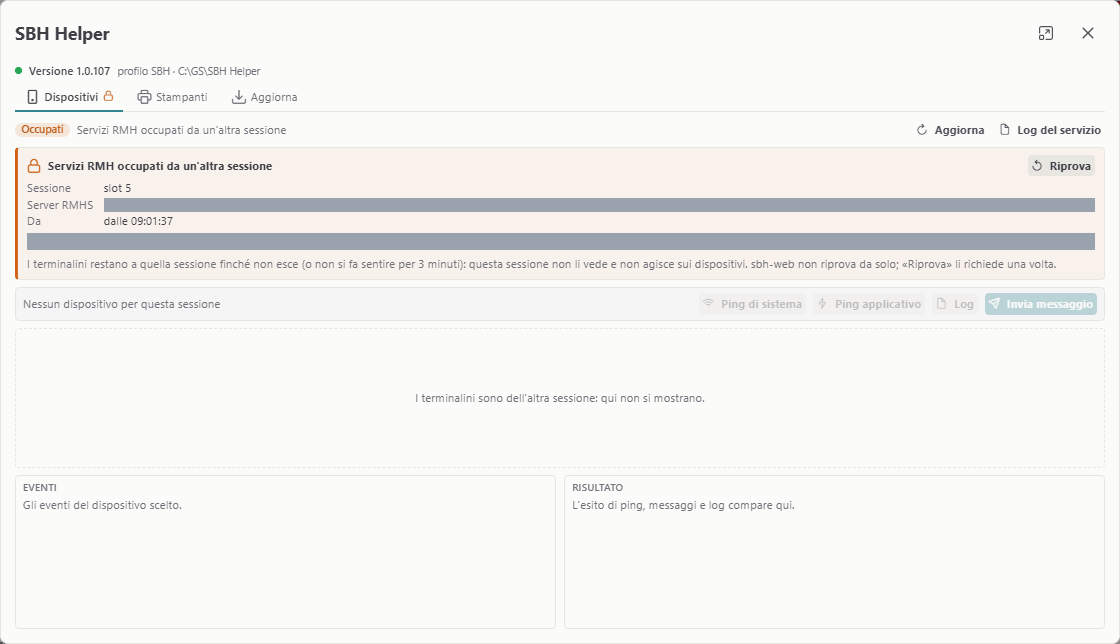
Task: Click the document icon of Log del servizio
Action: click(1004, 130)
